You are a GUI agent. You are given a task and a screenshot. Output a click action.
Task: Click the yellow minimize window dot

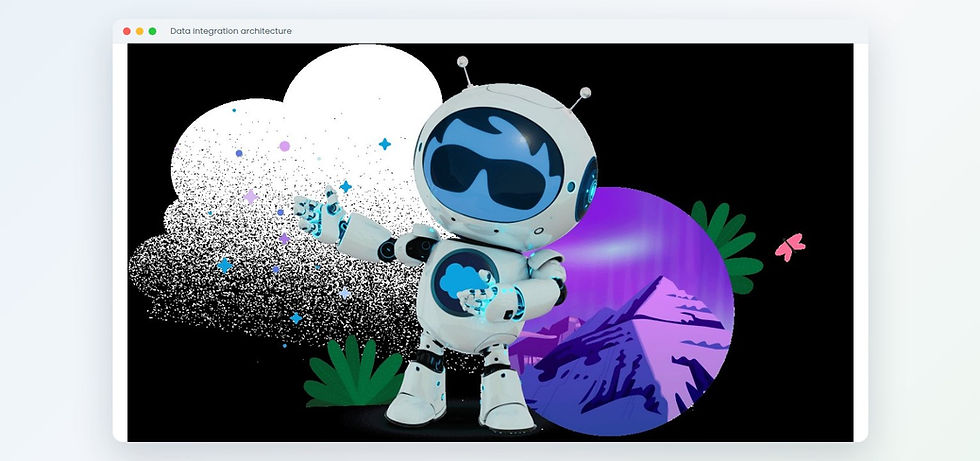point(139,31)
